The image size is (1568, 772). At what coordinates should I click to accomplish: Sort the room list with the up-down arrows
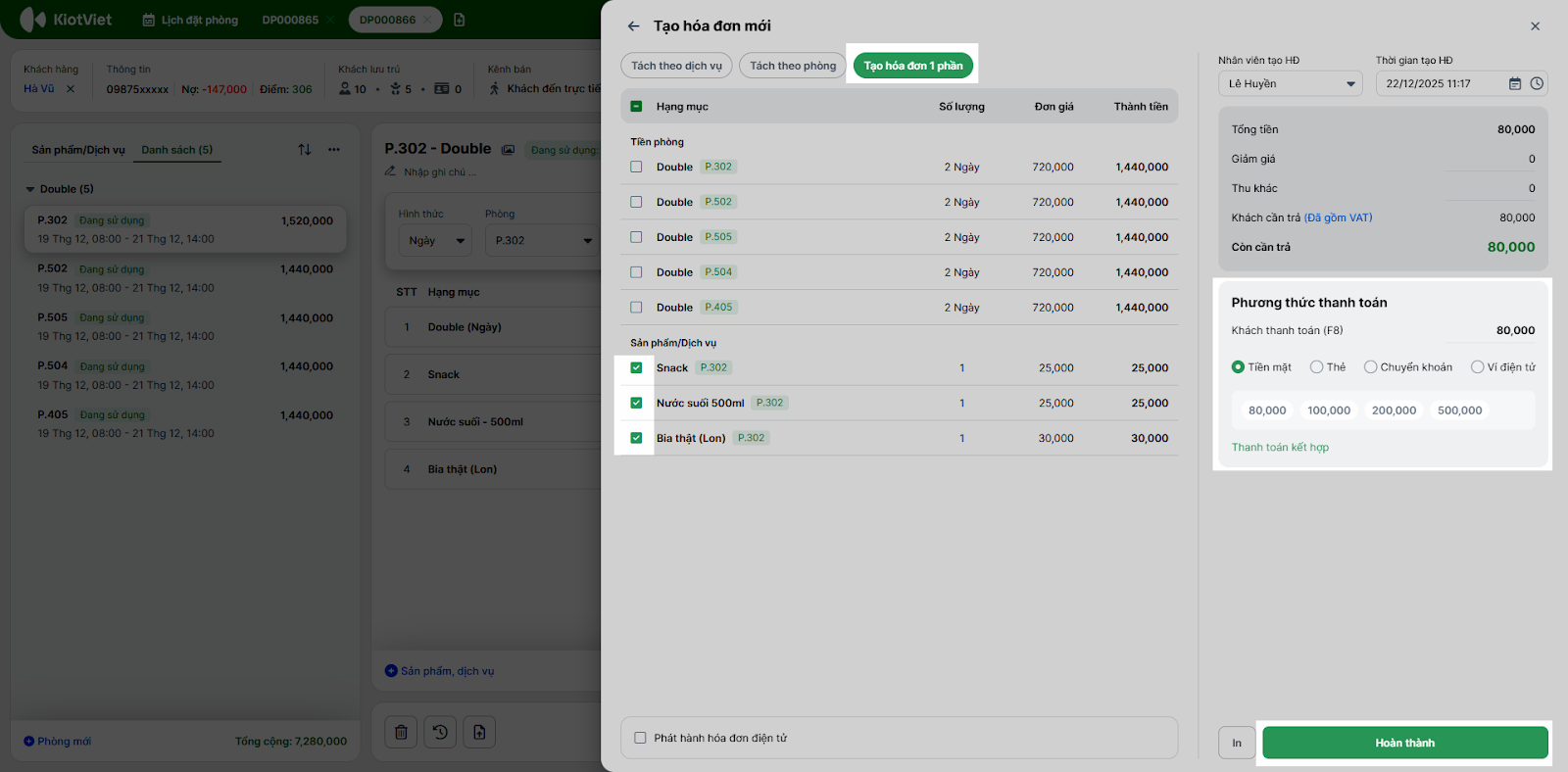(x=305, y=150)
